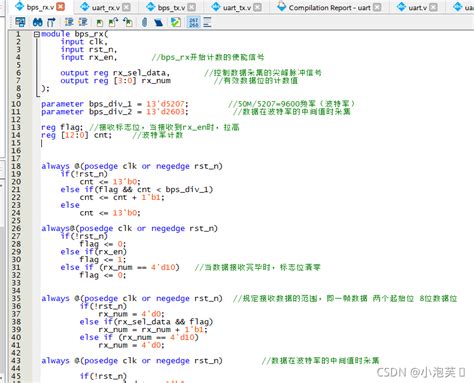Viewport: 474px width, 383px height.
Task: Toggle the delimiter matching lines icon
Action: click(207, 22)
